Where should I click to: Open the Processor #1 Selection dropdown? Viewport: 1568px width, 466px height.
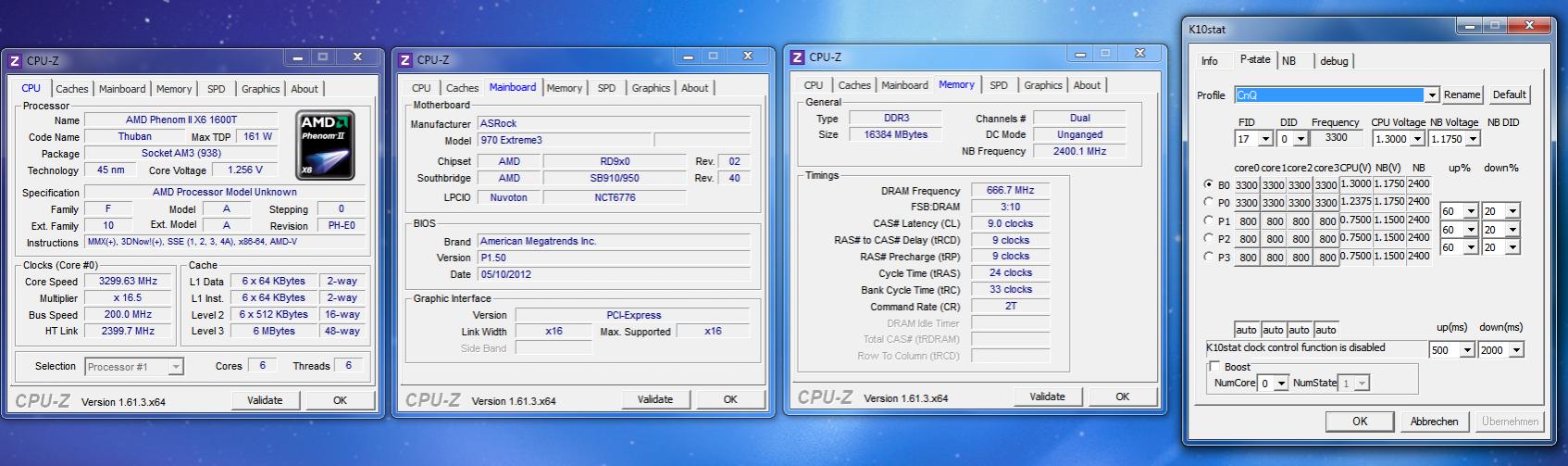click(176, 367)
